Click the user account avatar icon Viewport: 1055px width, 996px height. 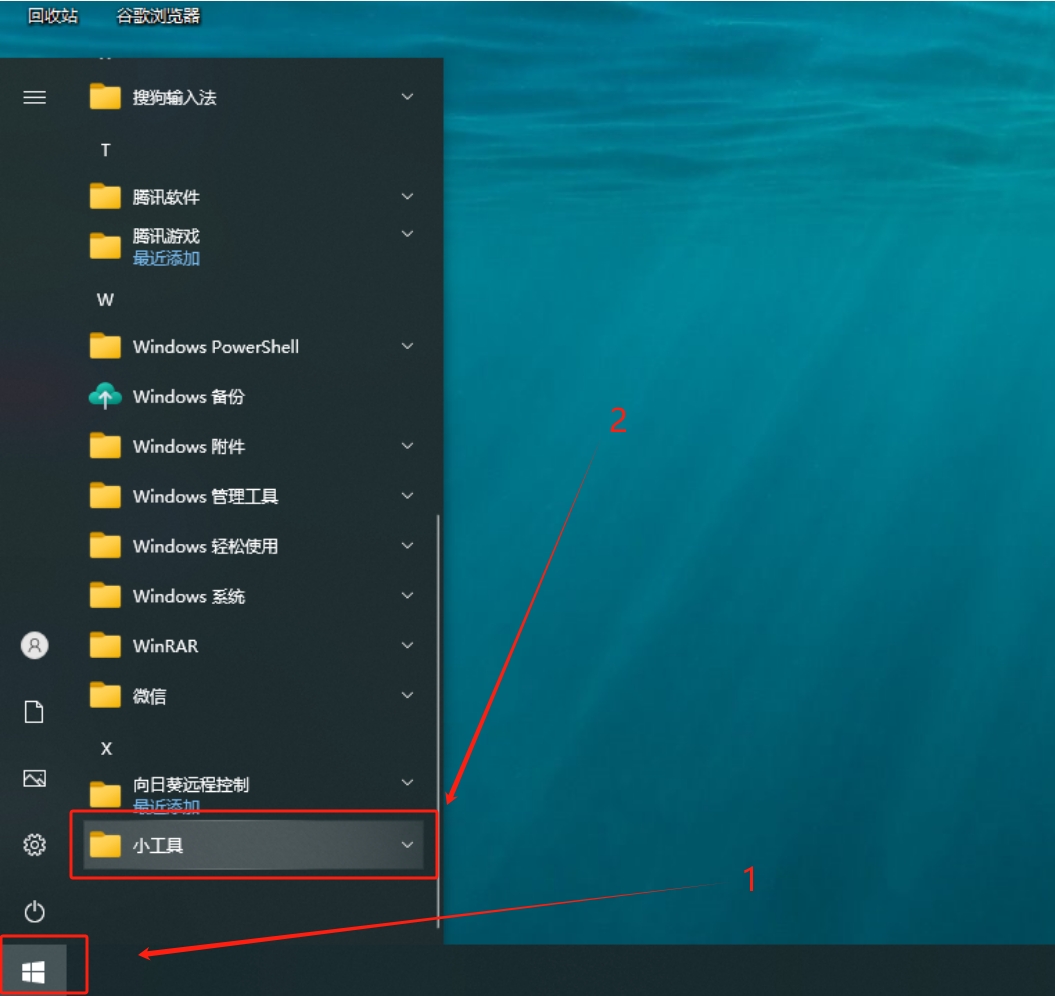(x=35, y=645)
